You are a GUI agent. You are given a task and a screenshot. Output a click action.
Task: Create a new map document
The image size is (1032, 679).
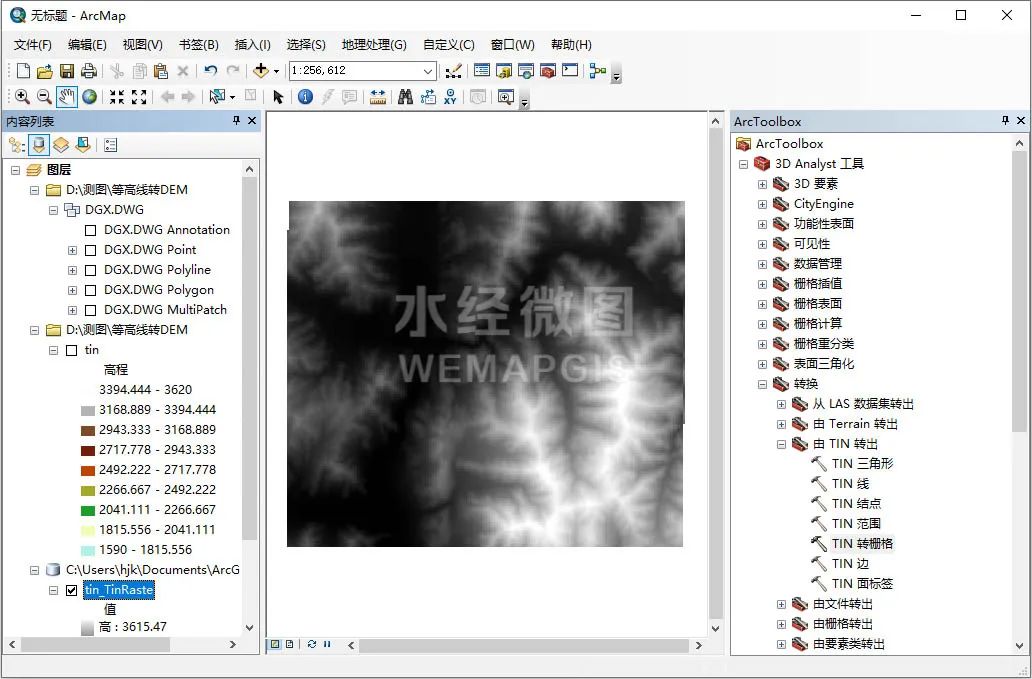[23, 70]
